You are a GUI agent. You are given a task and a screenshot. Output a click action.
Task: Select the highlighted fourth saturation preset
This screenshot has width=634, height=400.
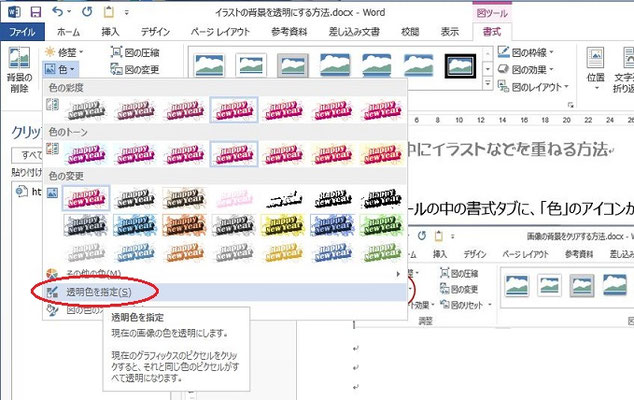[234, 110]
